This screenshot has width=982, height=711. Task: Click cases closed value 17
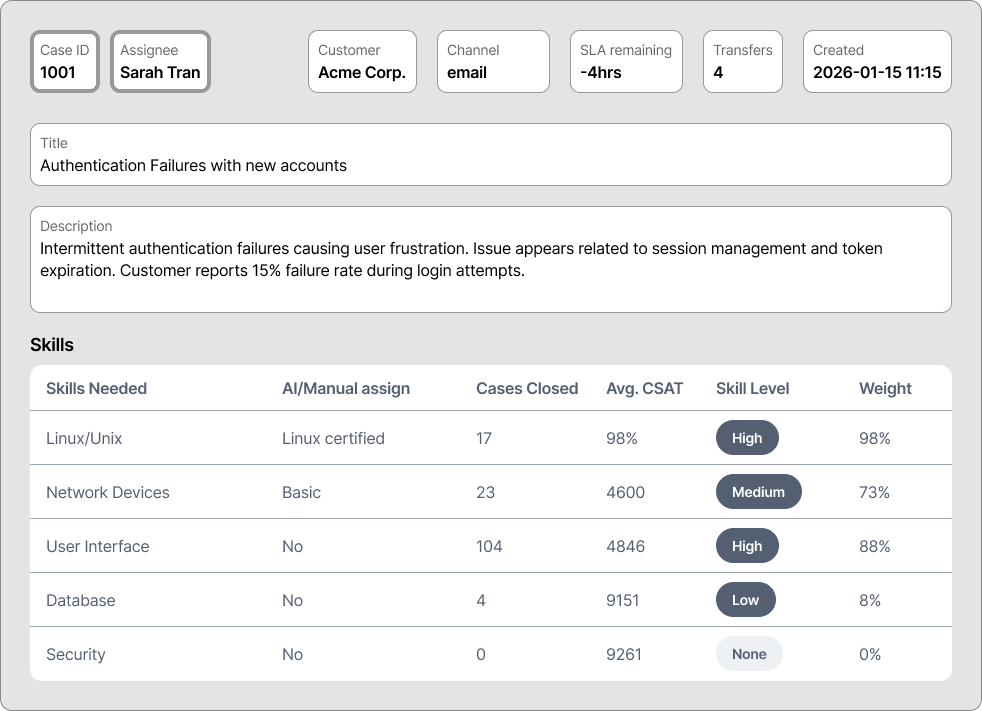[x=483, y=438]
